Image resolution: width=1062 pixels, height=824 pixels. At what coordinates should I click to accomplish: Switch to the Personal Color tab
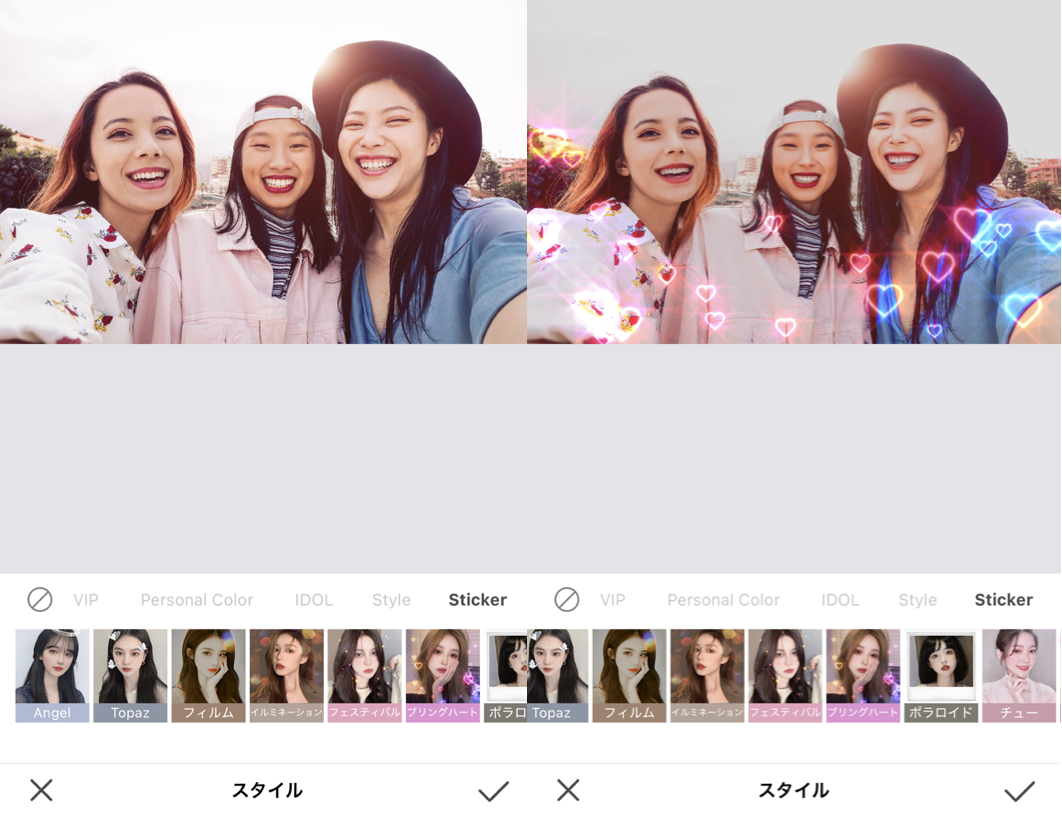tap(196, 600)
